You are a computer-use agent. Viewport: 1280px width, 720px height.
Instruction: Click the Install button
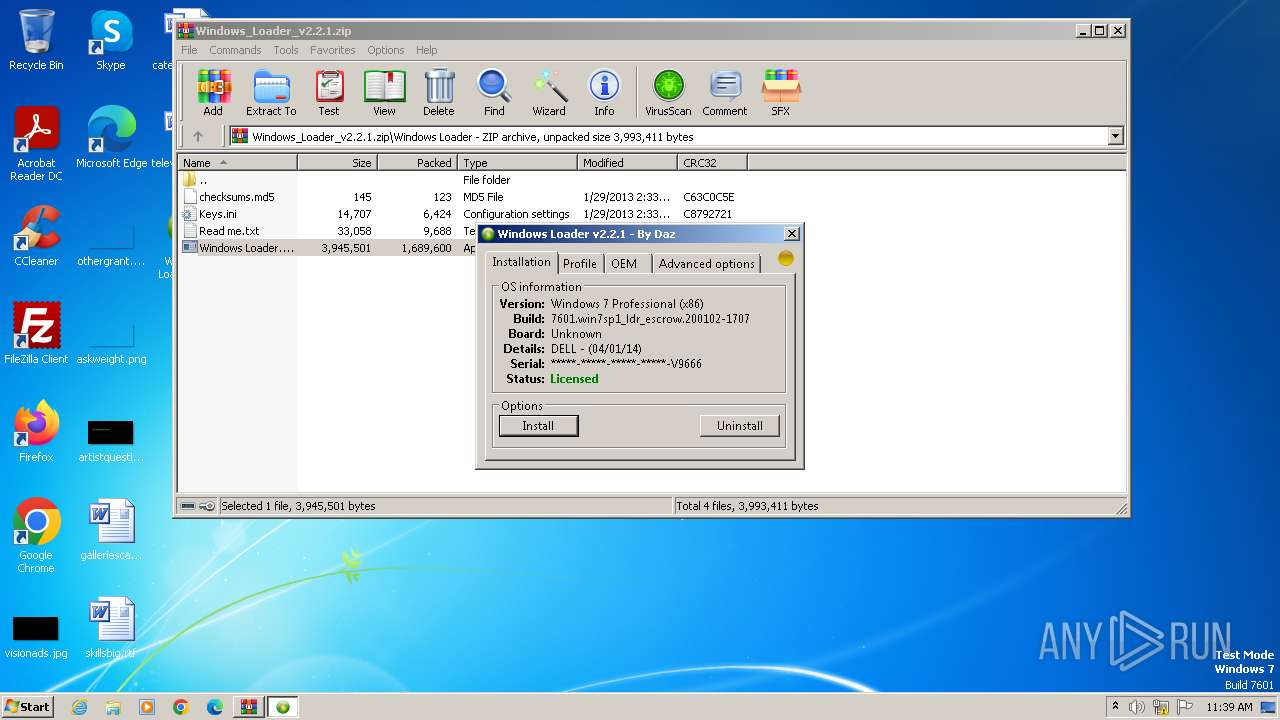538,426
